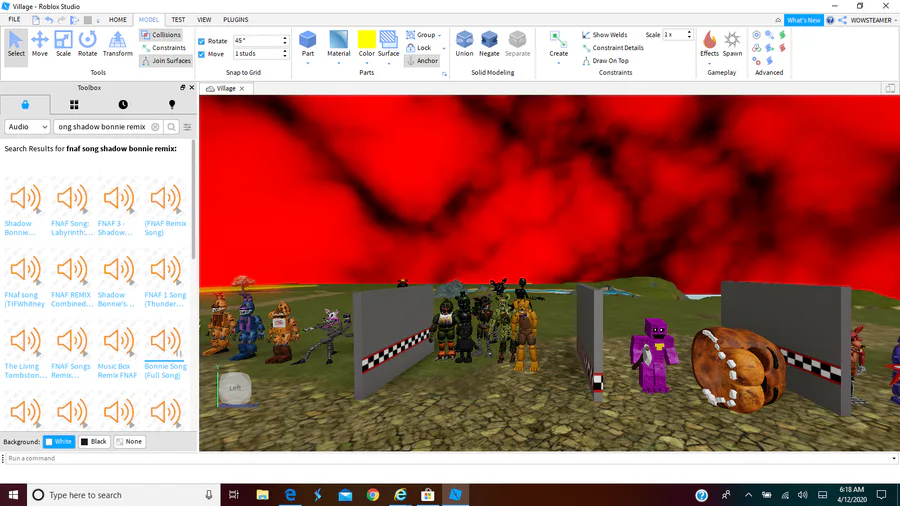Image resolution: width=900 pixels, height=506 pixels.
Task: Open Toolbox search filter options
Action: pyautogui.click(x=187, y=127)
